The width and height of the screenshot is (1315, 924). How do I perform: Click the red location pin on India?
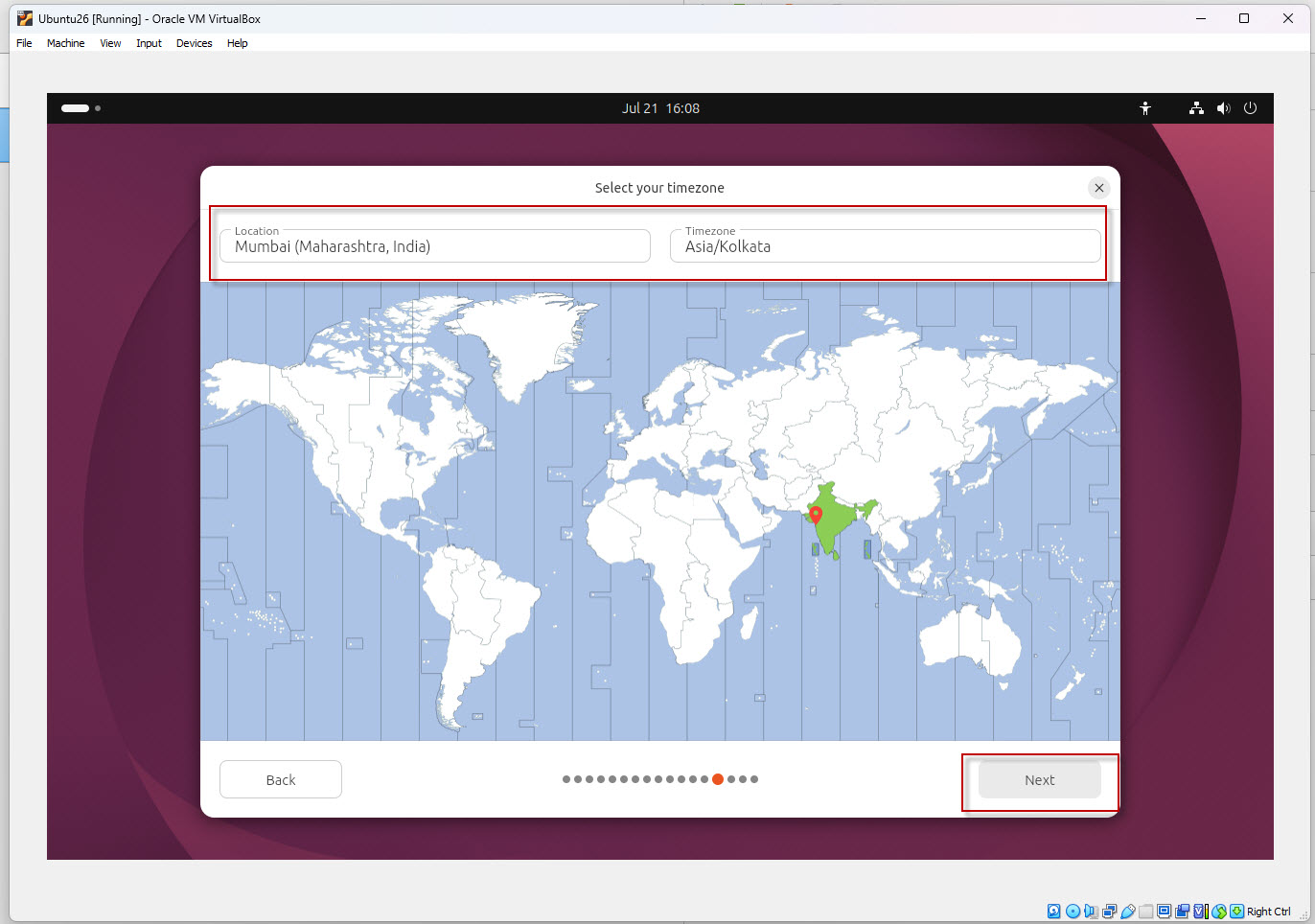click(x=816, y=515)
